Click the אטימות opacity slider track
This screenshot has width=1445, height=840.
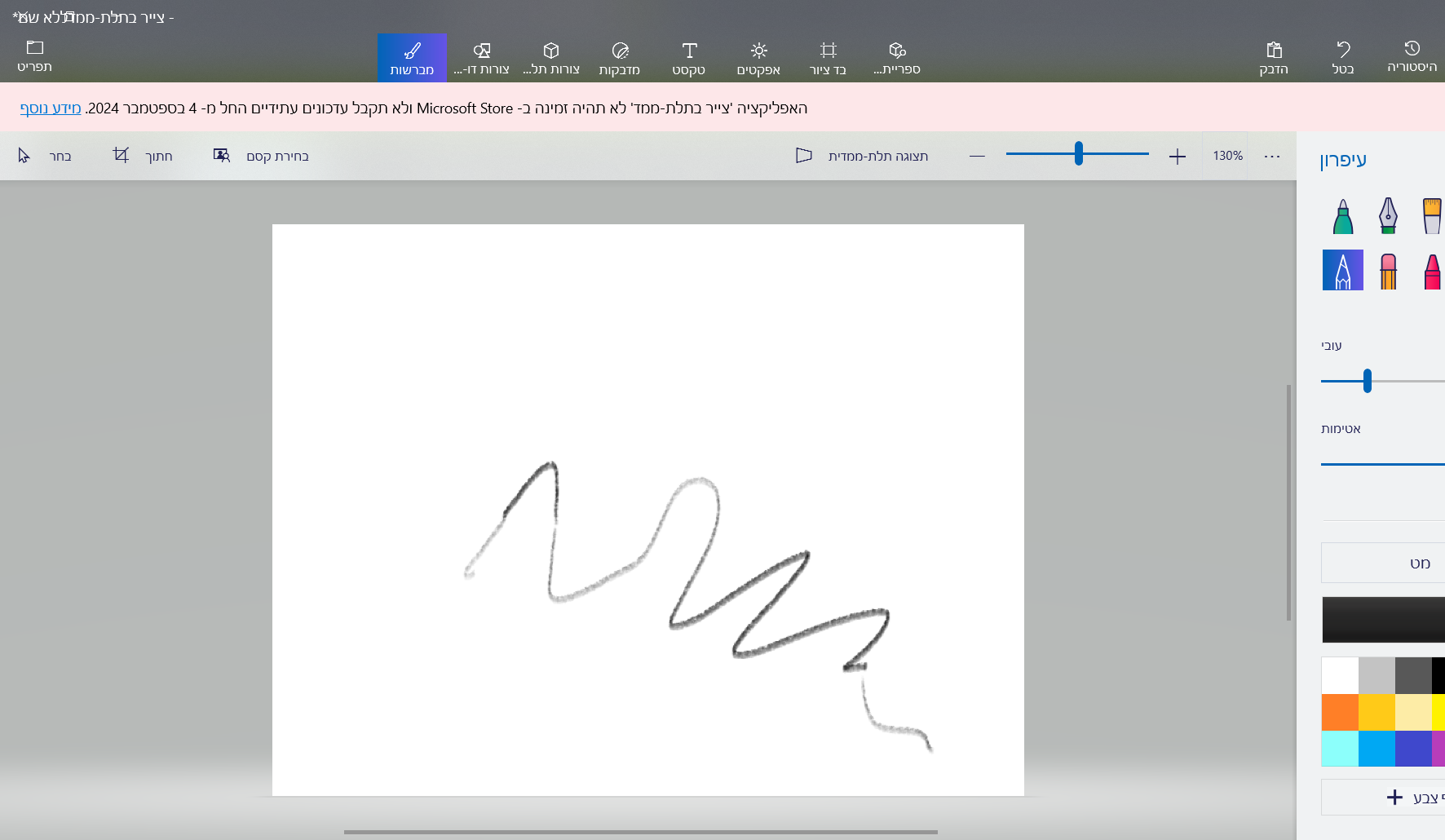coord(1383,464)
